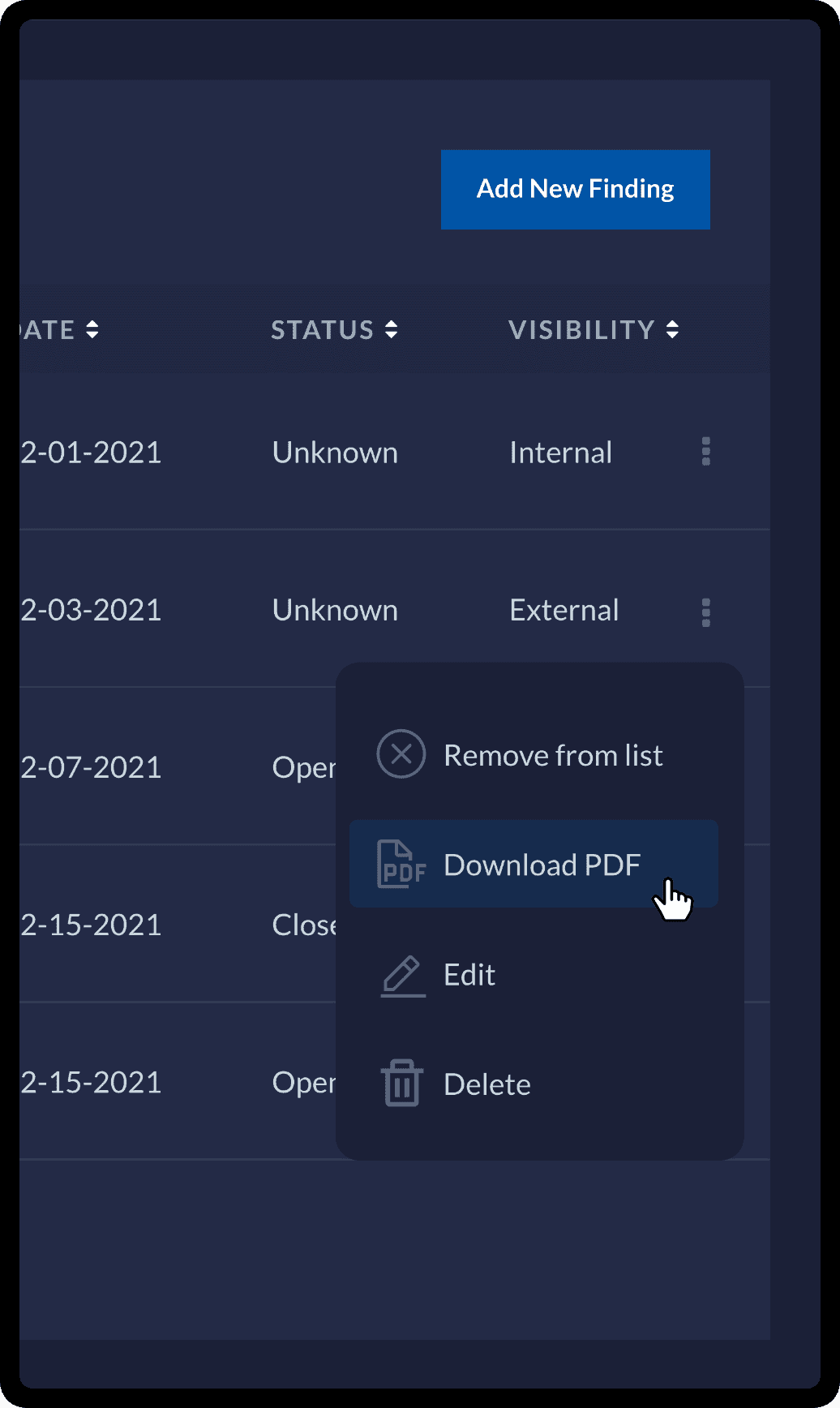This screenshot has height=1408, width=840.
Task: Select Edit in the context menu
Action: [x=469, y=975]
